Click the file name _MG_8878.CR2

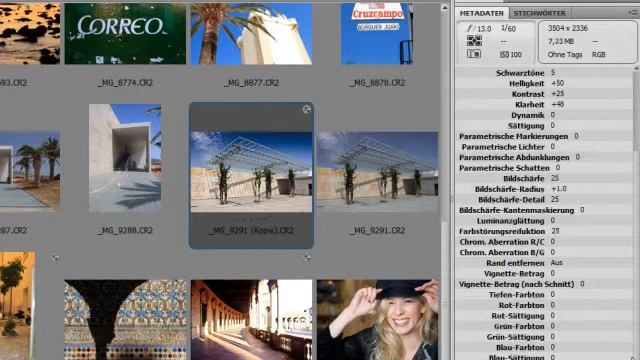coord(378,83)
